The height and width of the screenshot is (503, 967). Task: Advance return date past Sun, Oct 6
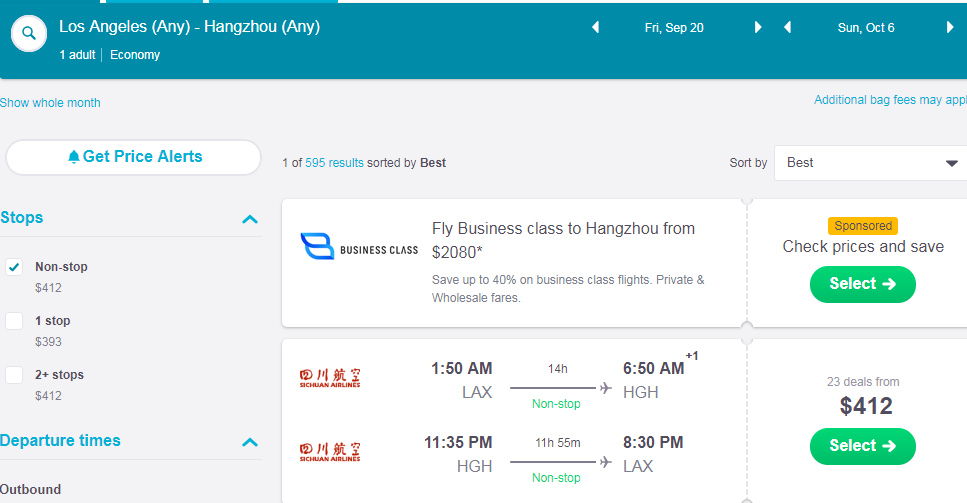950,28
